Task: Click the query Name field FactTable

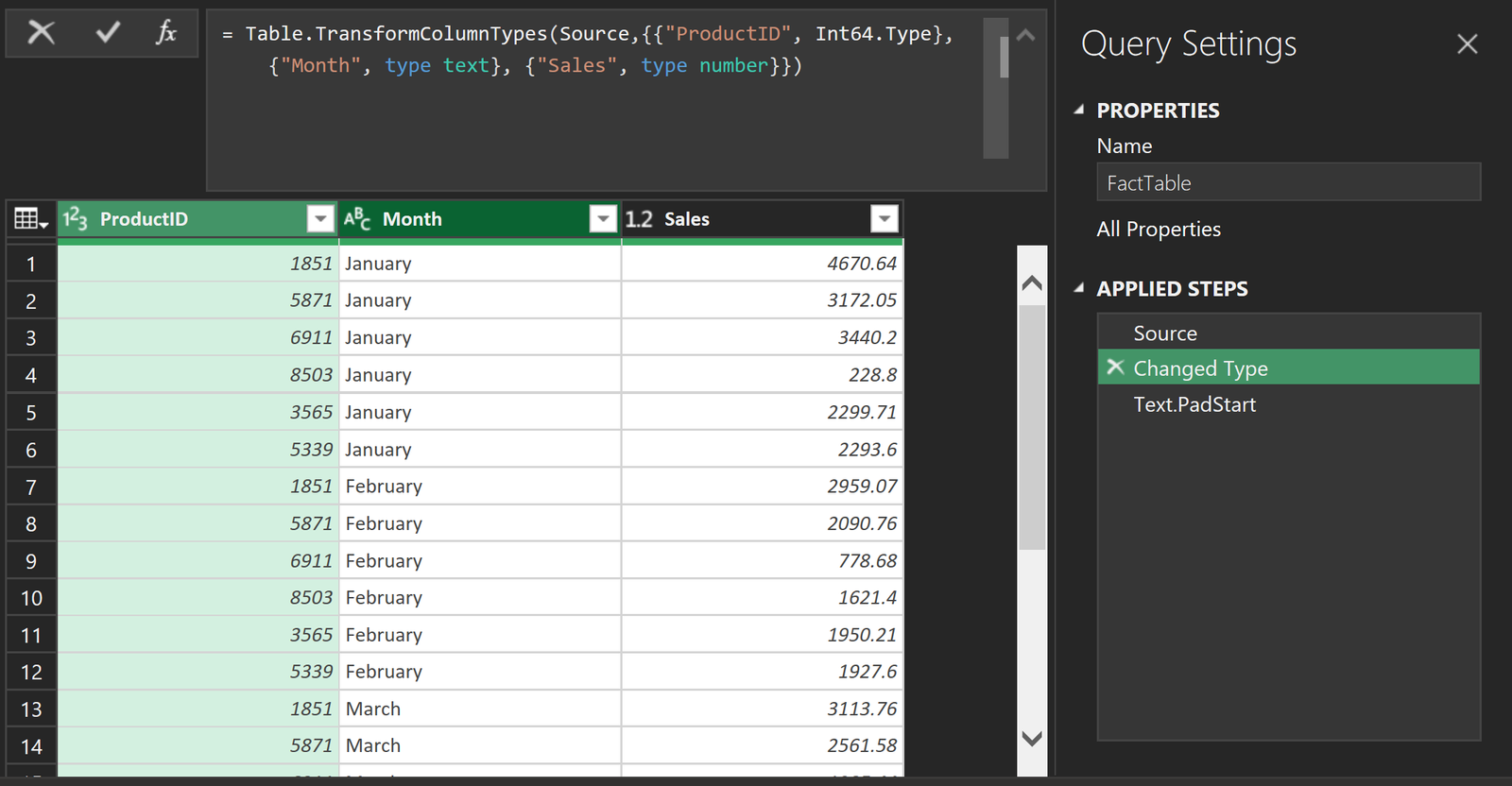Action: click(1287, 183)
